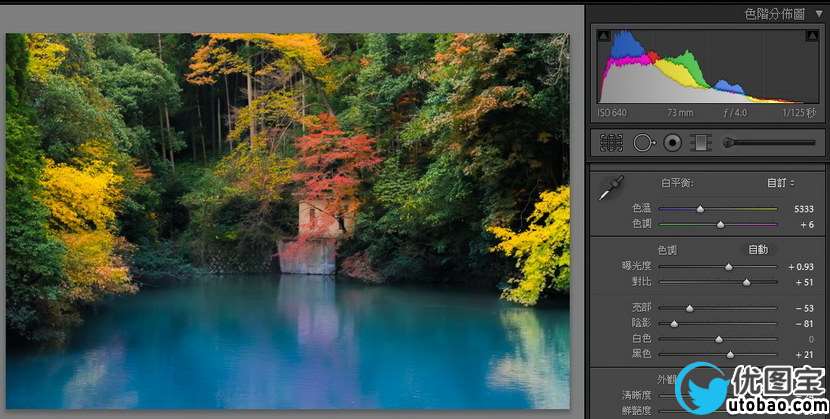Click the blacks value +21
830x419 pixels.
[x=804, y=354]
